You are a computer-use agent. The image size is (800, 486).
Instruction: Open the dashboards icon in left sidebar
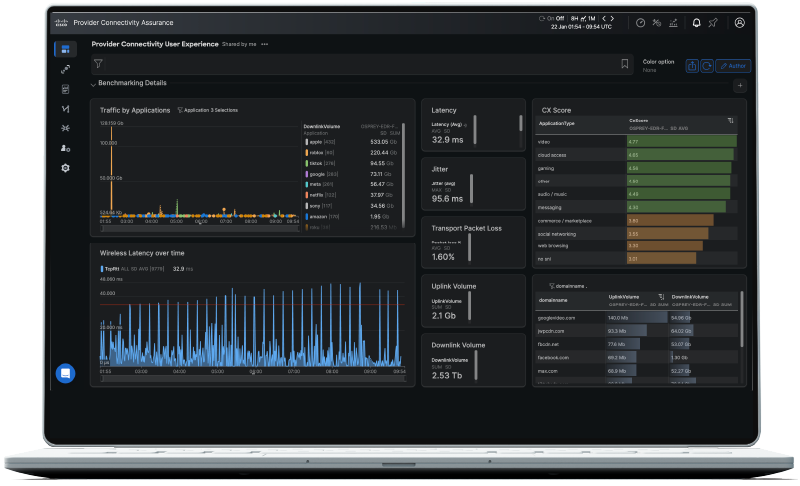tap(65, 49)
